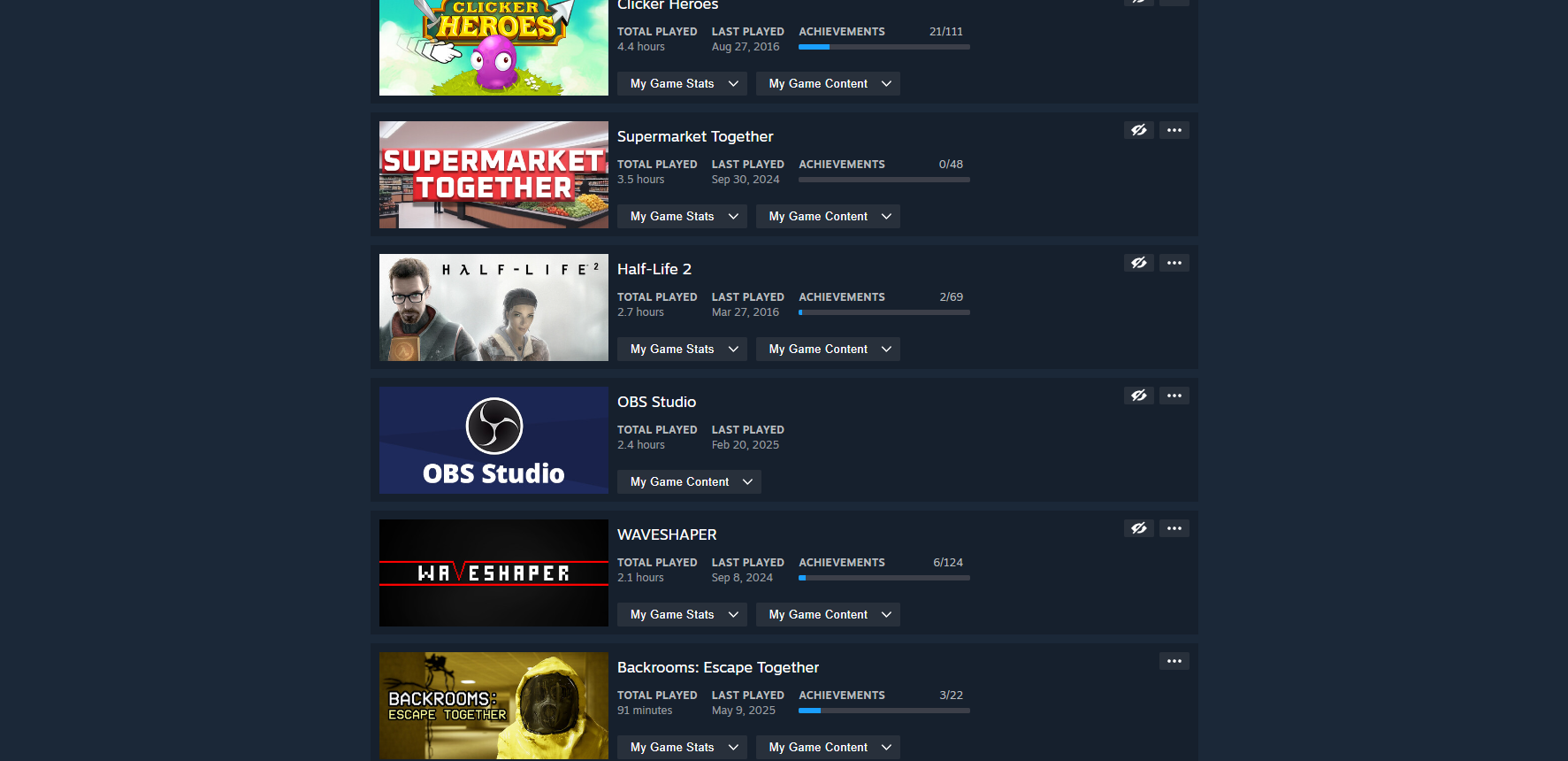1568x761 pixels.
Task: Show My Game Content for WAVESHAPER
Action: point(828,614)
